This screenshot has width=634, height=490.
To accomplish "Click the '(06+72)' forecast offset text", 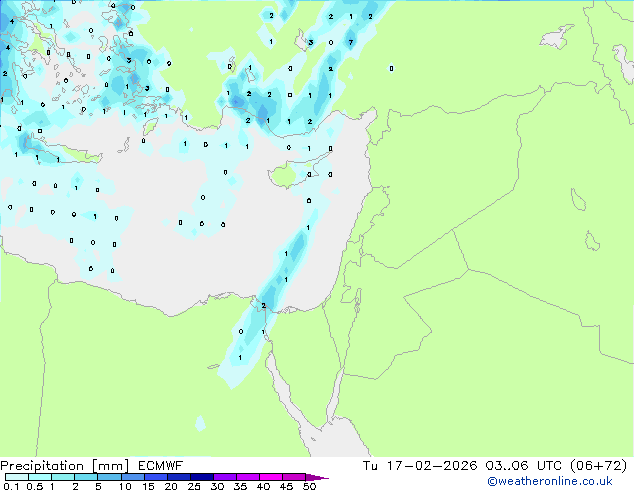I will [x=598, y=465].
